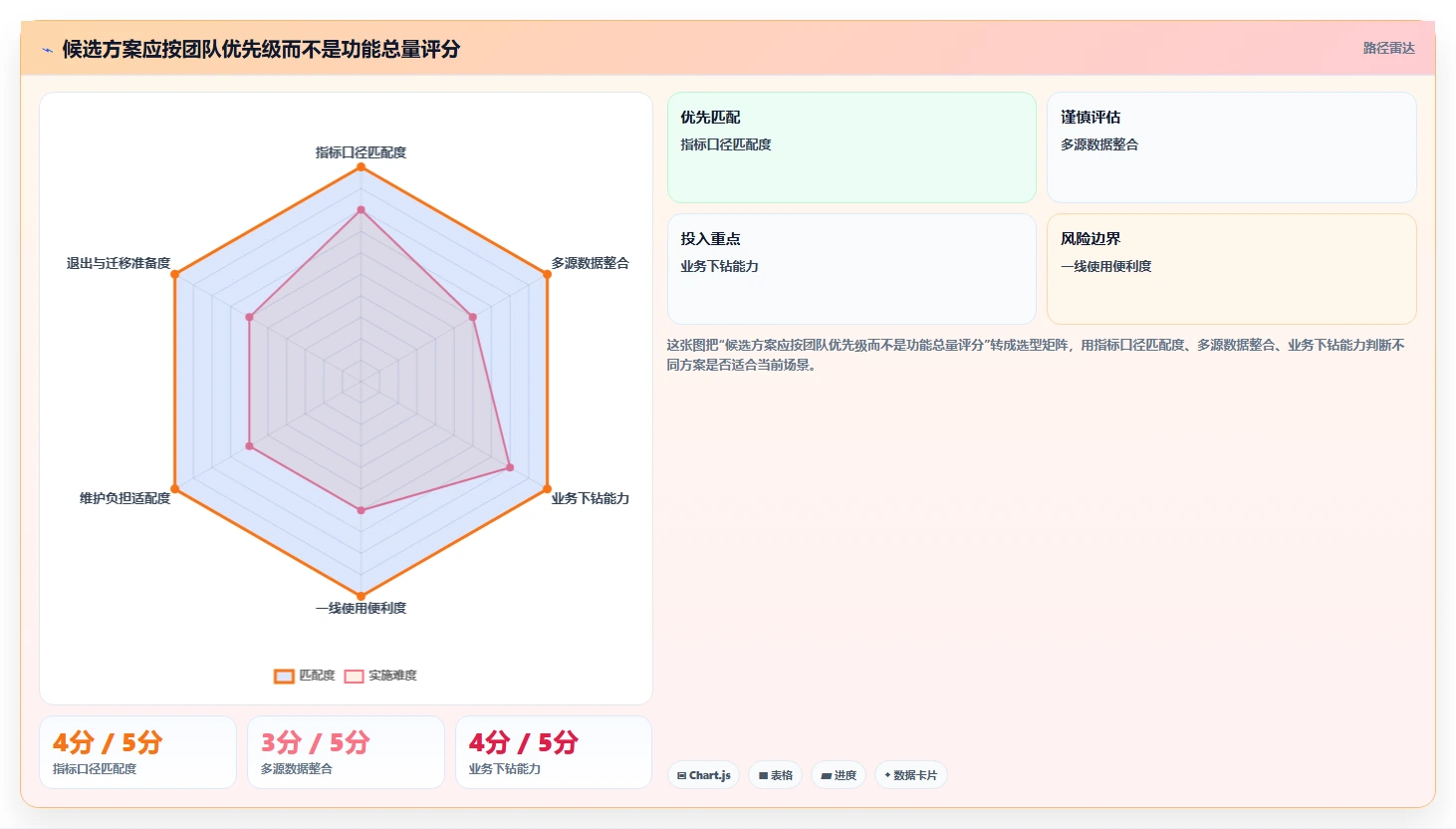
Task: Click the 业务下钻能力 radar axis label
Action: coord(591,498)
